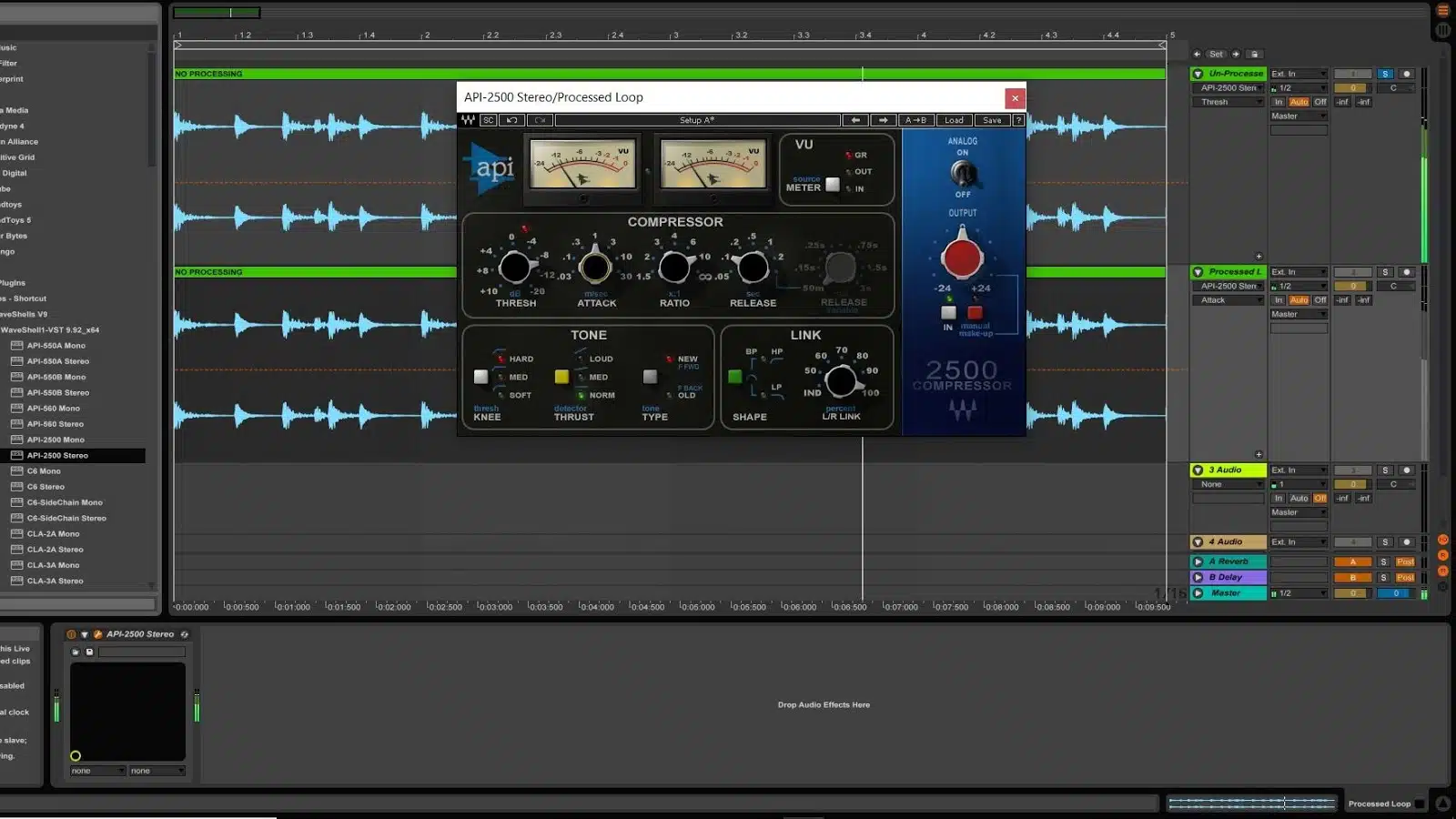Open the plugin help question mark
Image resolution: width=1456 pixels, height=819 pixels.
tap(1018, 120)
